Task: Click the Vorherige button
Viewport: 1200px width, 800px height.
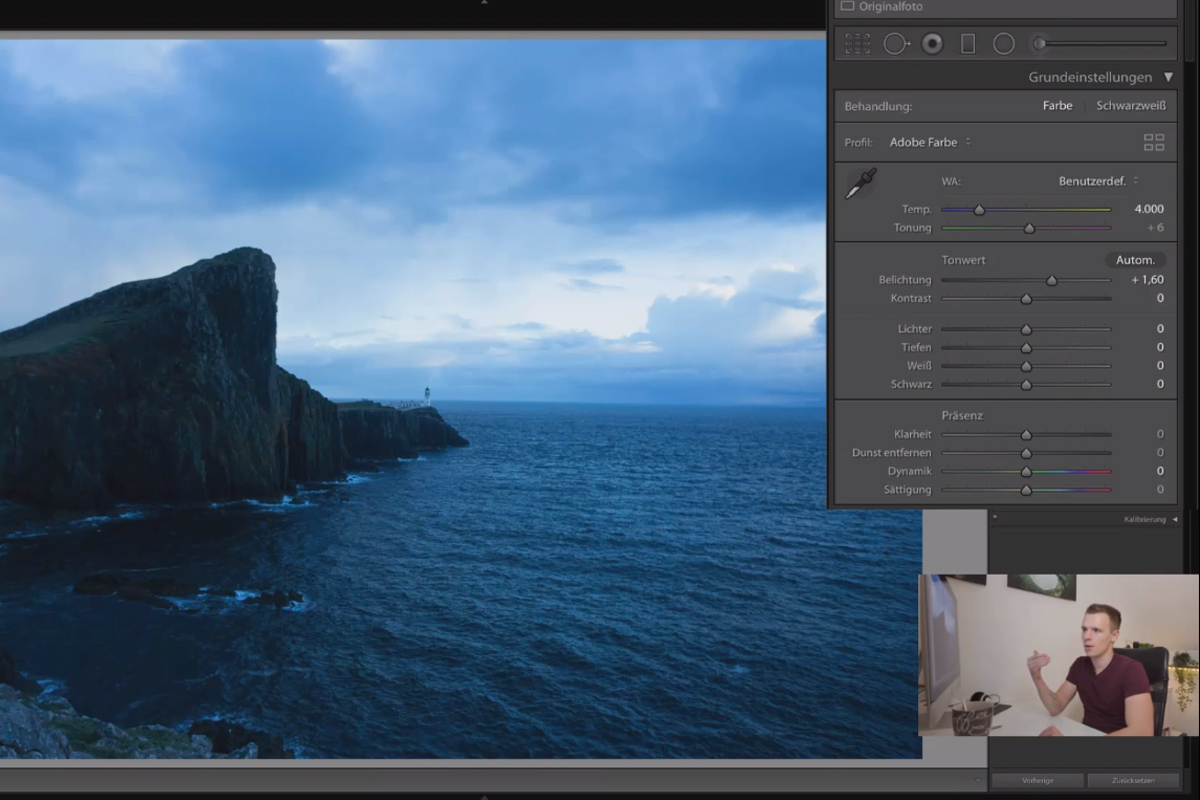Action: [1037, 780]
